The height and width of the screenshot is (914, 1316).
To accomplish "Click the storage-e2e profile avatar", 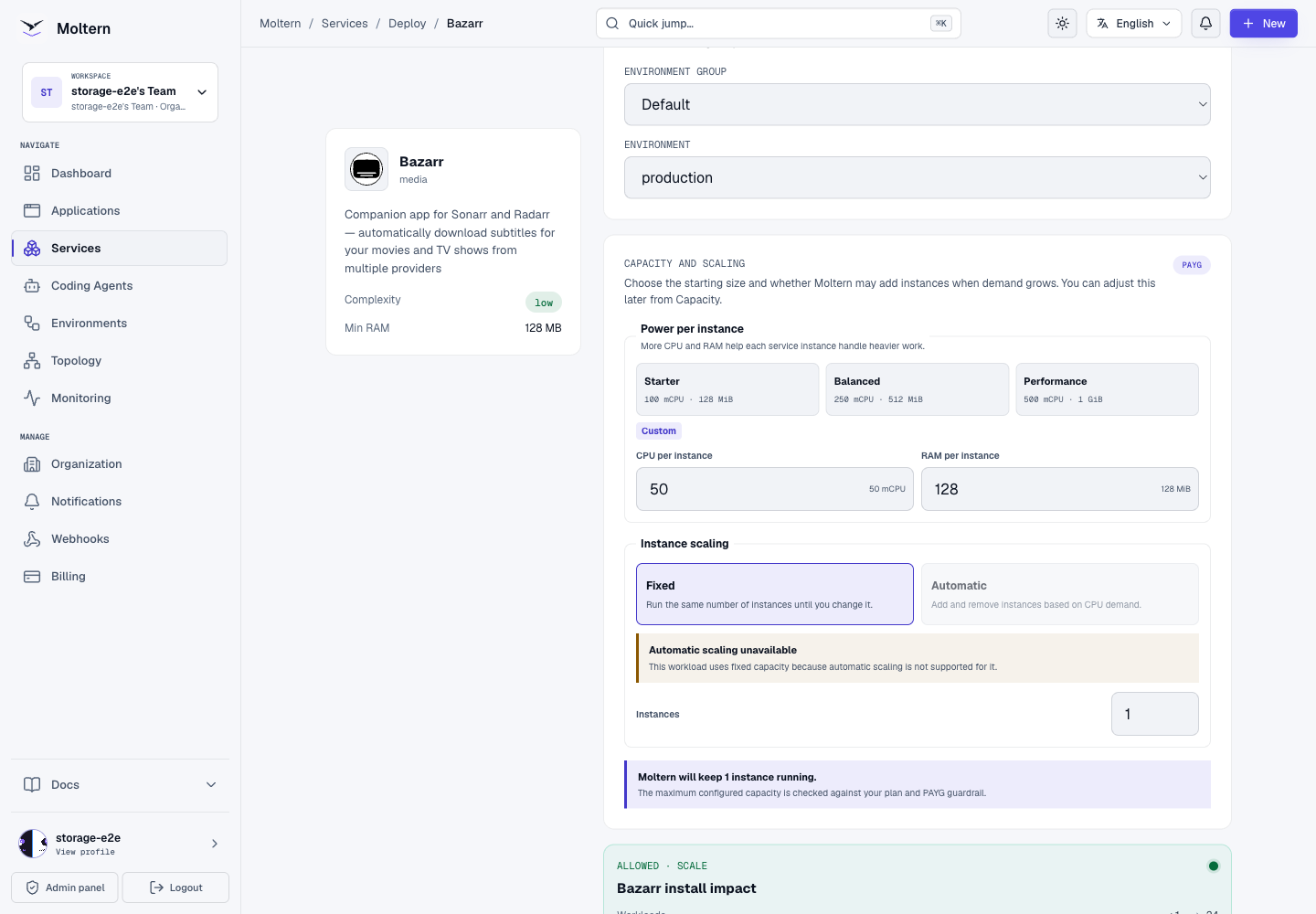I will 33,844.
